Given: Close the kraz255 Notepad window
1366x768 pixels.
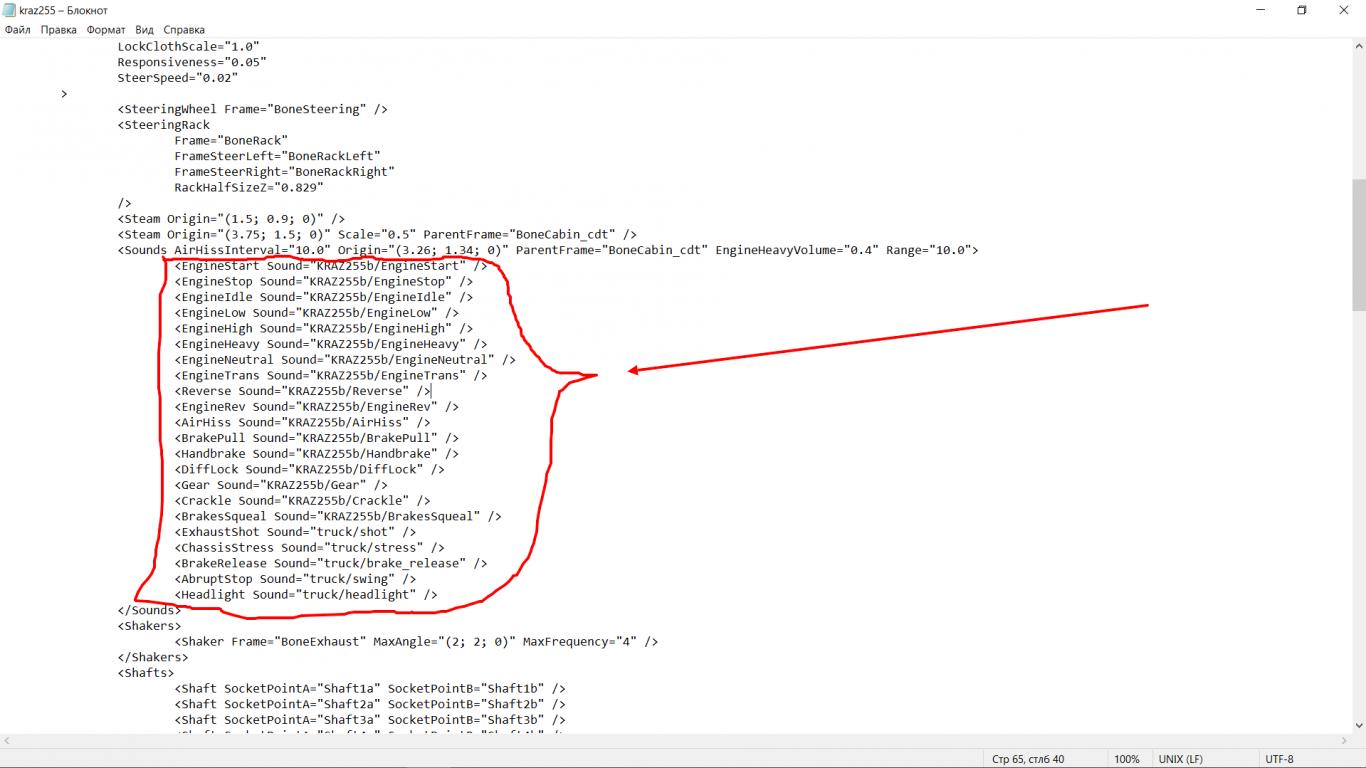Looking at the screenshot, I should 1344,10.
